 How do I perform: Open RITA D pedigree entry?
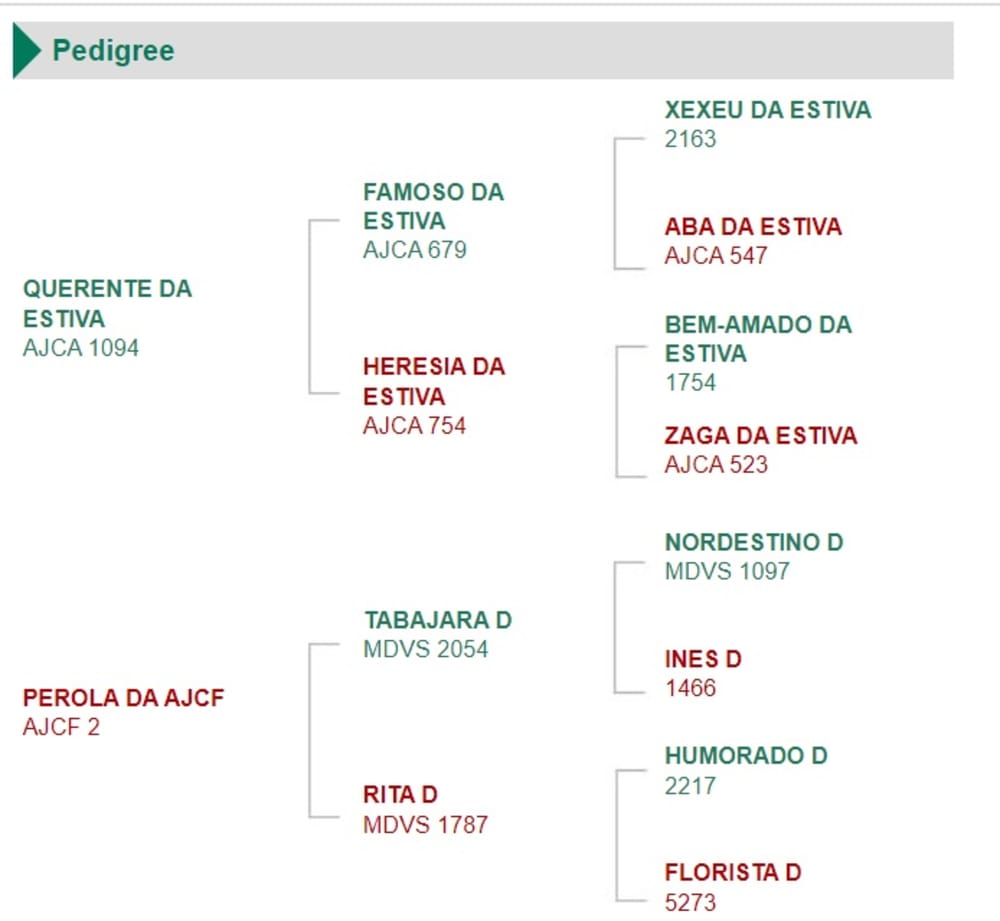point(400,795)
